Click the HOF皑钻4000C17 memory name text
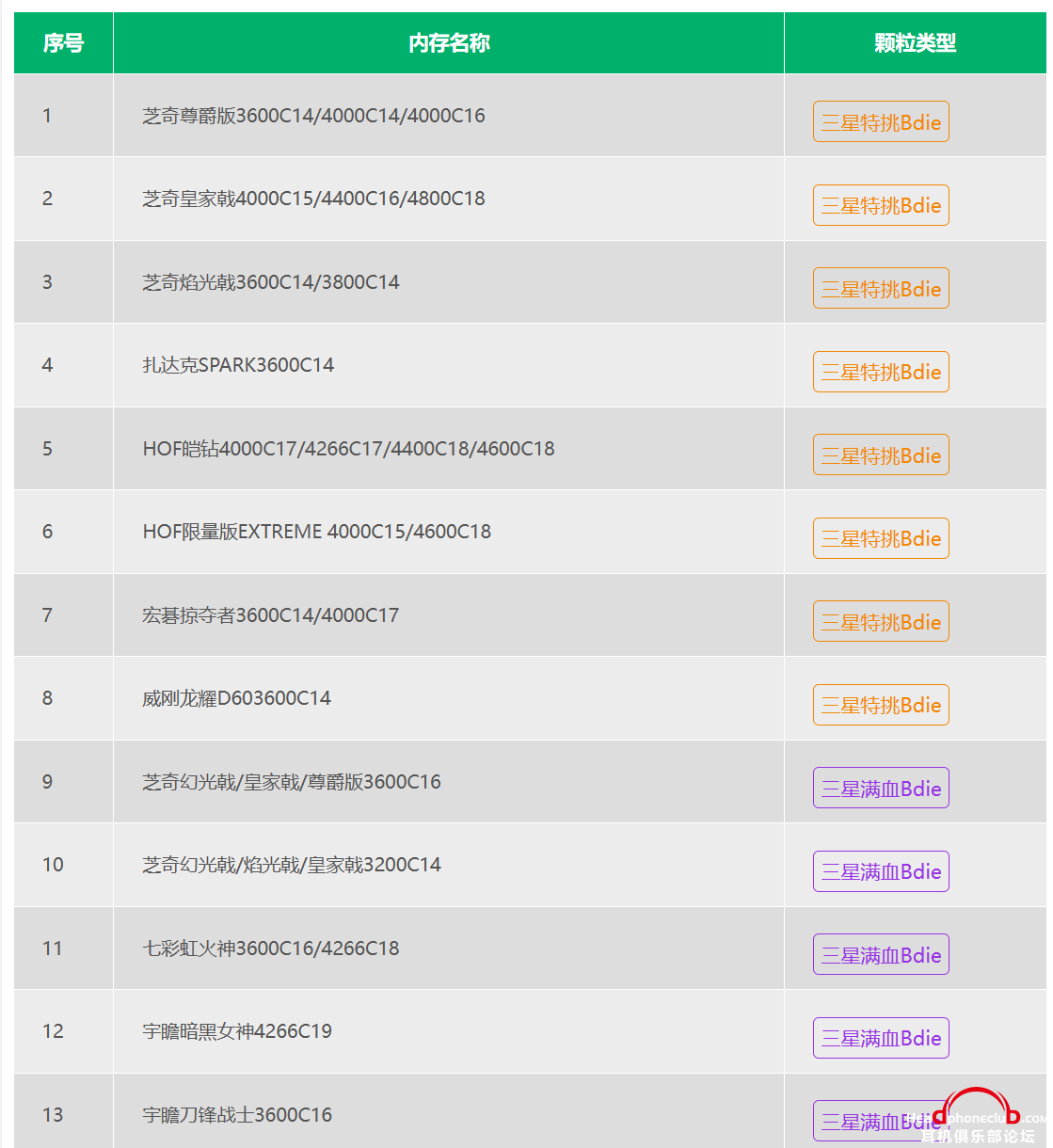The image size is (1053, 1148). click(x=348, y=449)
